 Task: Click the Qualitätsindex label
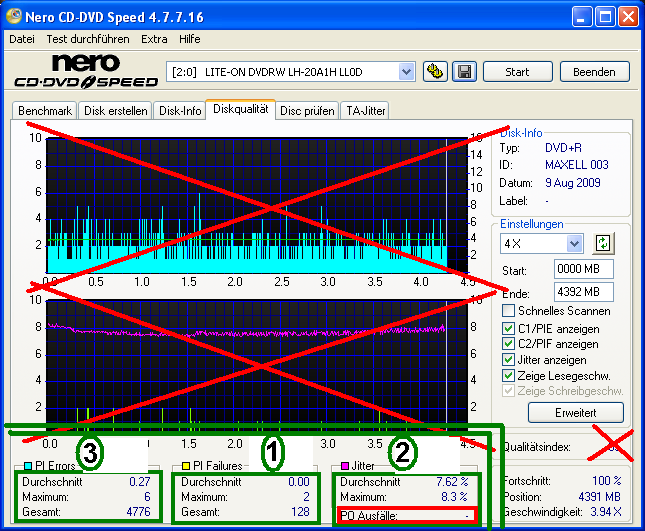pyautogui.click(x=537, y=447)
